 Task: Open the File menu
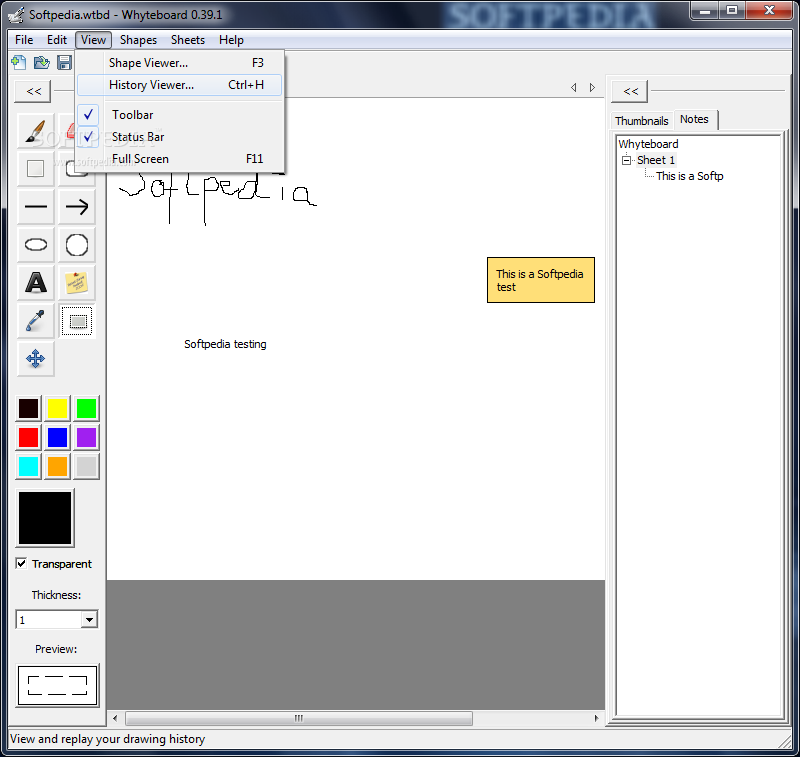(x=24, y=40)
